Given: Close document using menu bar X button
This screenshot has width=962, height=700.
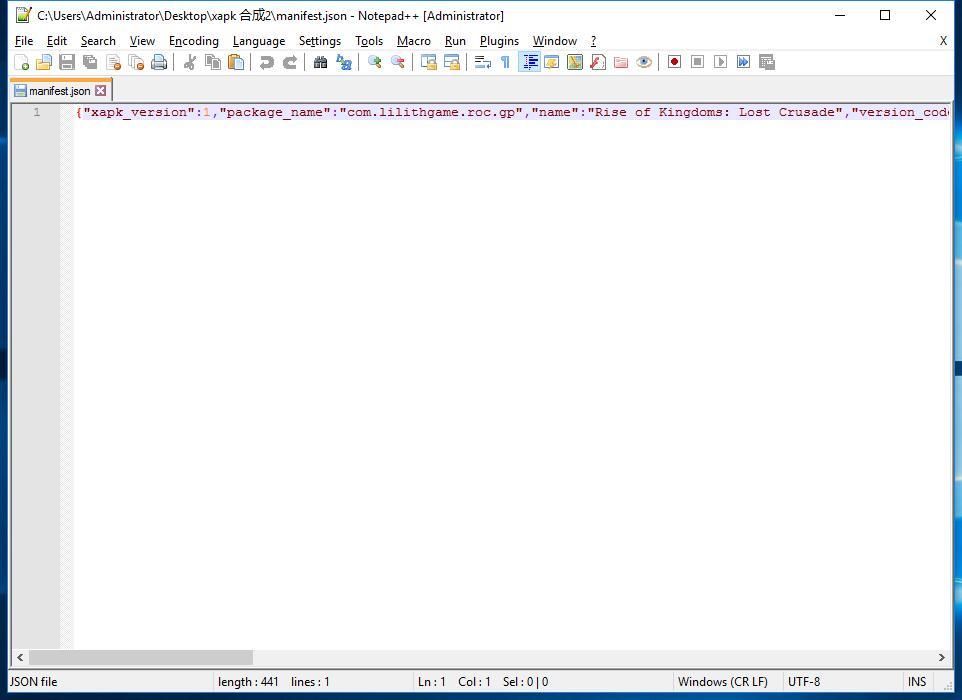Looking at the screenshot, I should click(x=943, y=41).
